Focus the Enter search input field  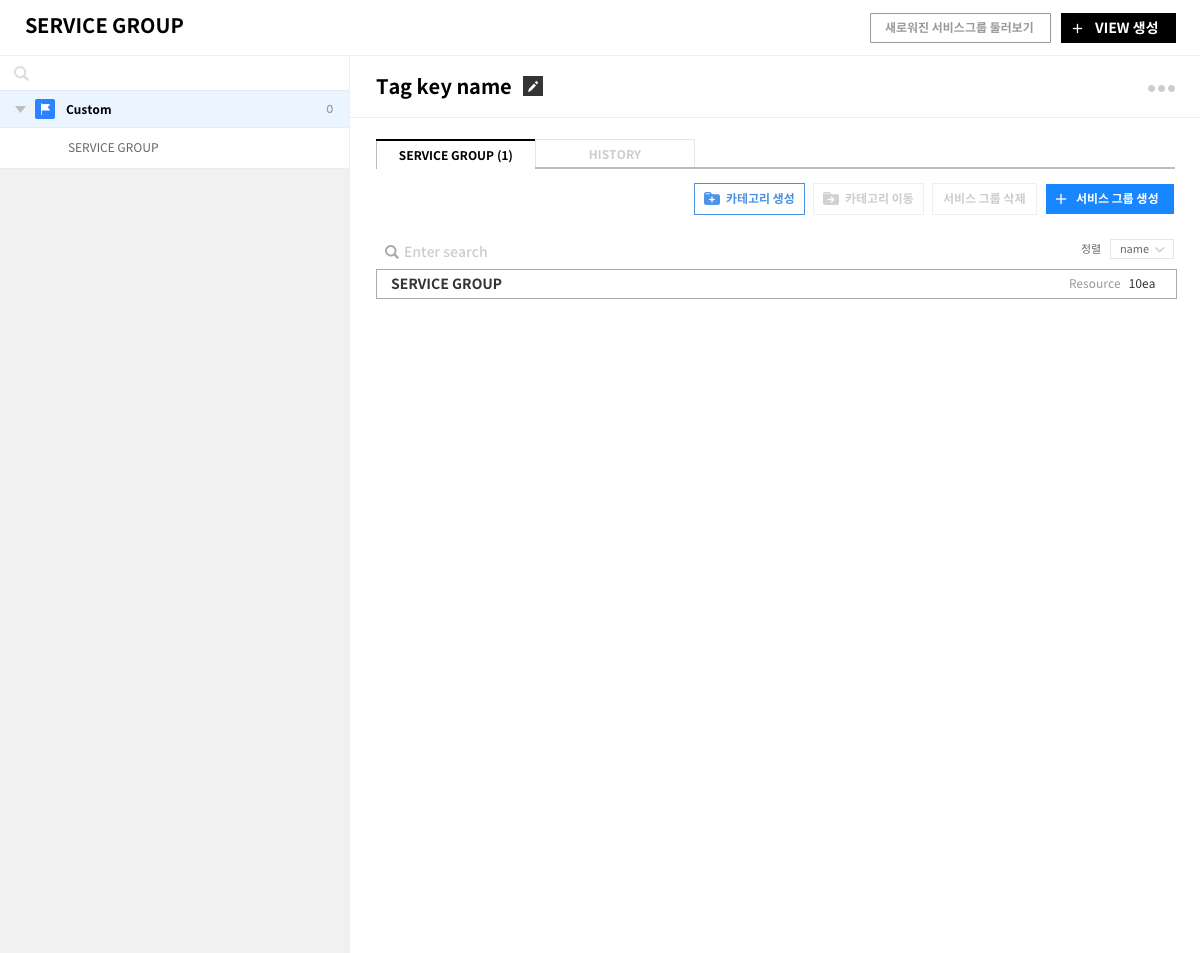point(600,252)
